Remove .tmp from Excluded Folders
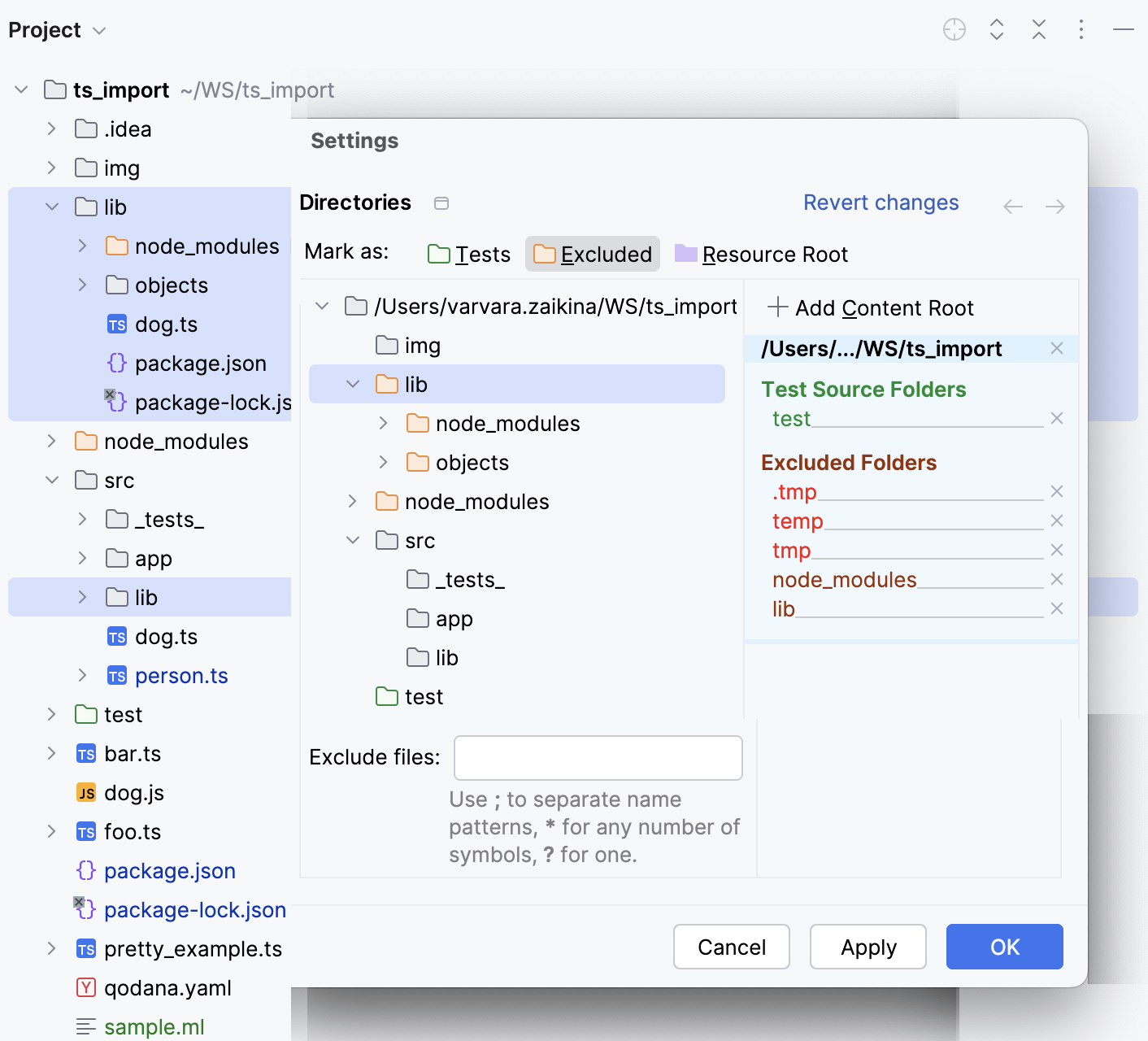 point(1057,491)
